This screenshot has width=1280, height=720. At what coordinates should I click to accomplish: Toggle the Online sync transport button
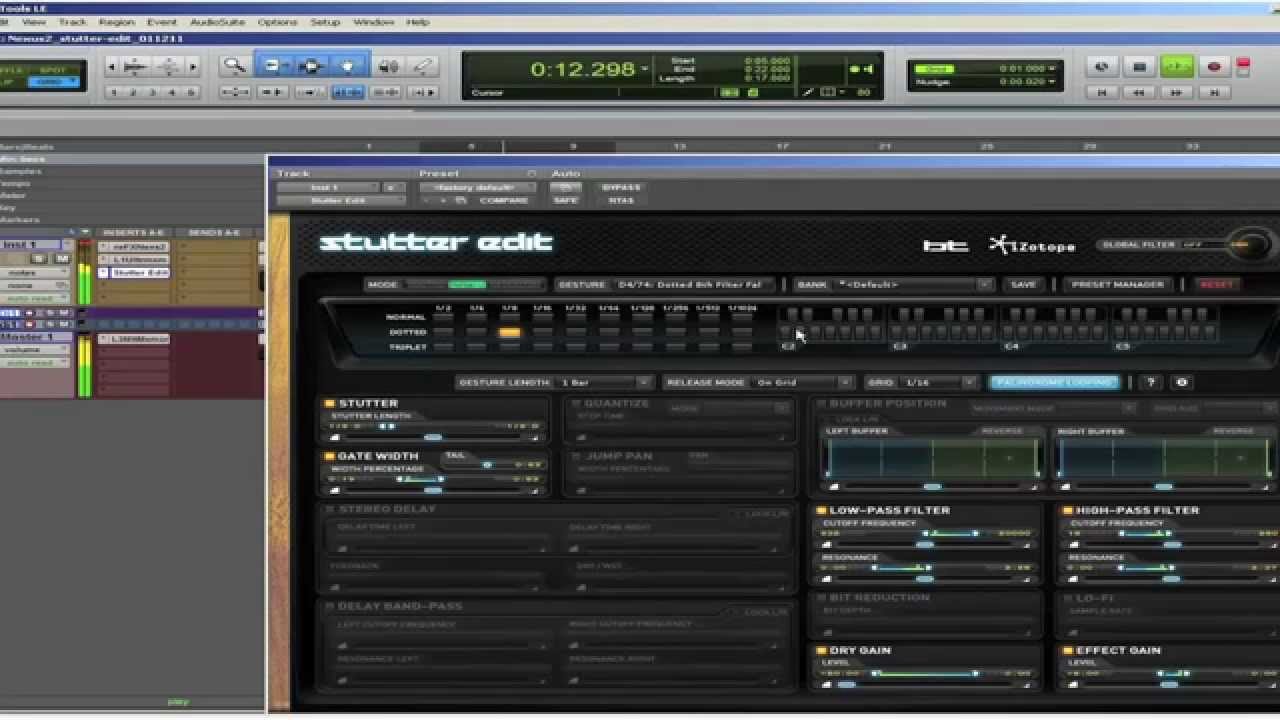(1102, 67)
